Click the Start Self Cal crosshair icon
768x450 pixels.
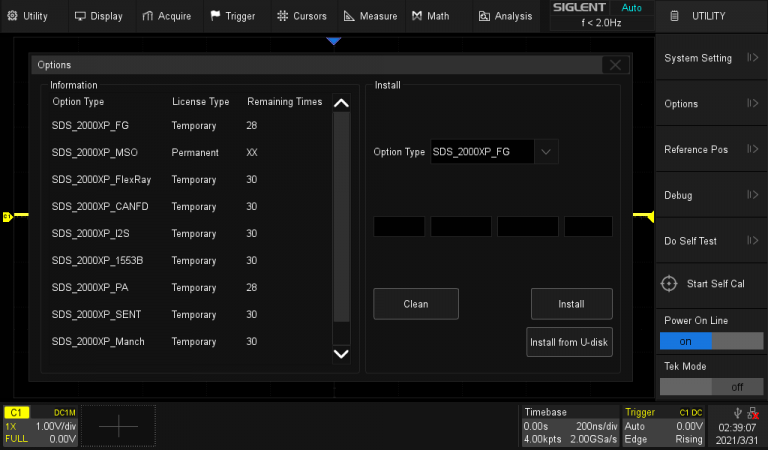[670, 284]
